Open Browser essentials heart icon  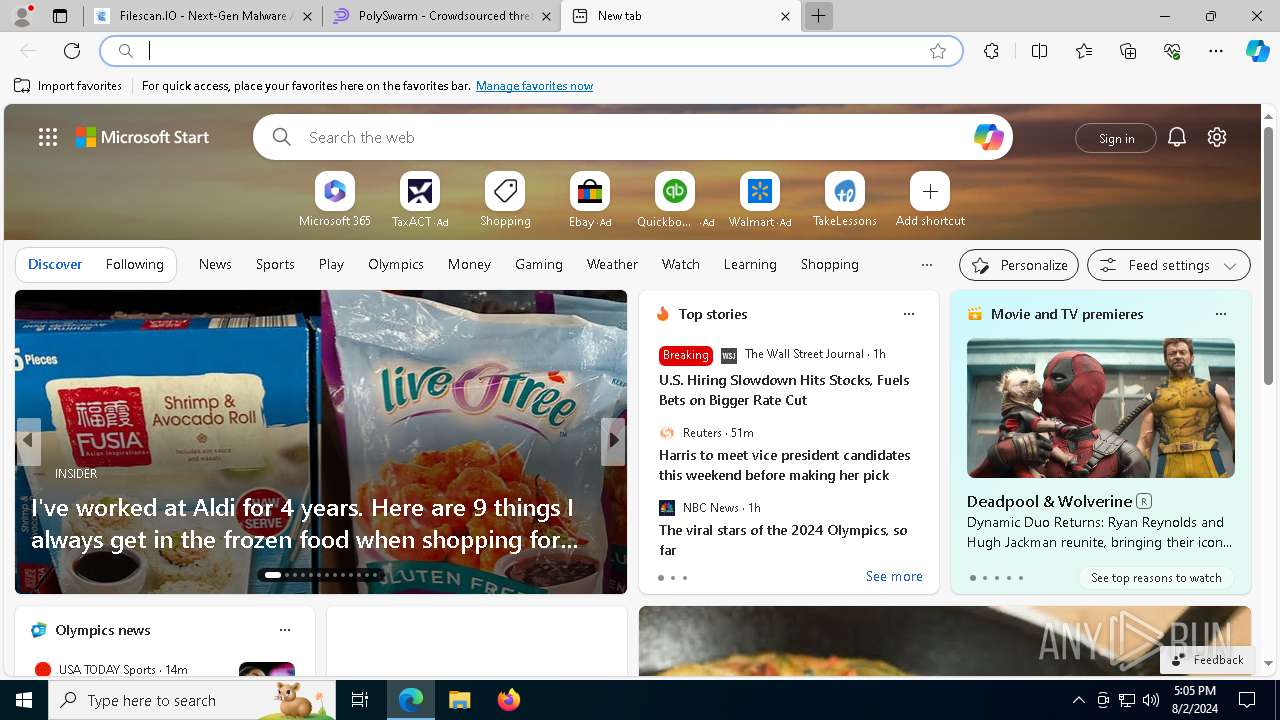click(x=1172, y=51)
